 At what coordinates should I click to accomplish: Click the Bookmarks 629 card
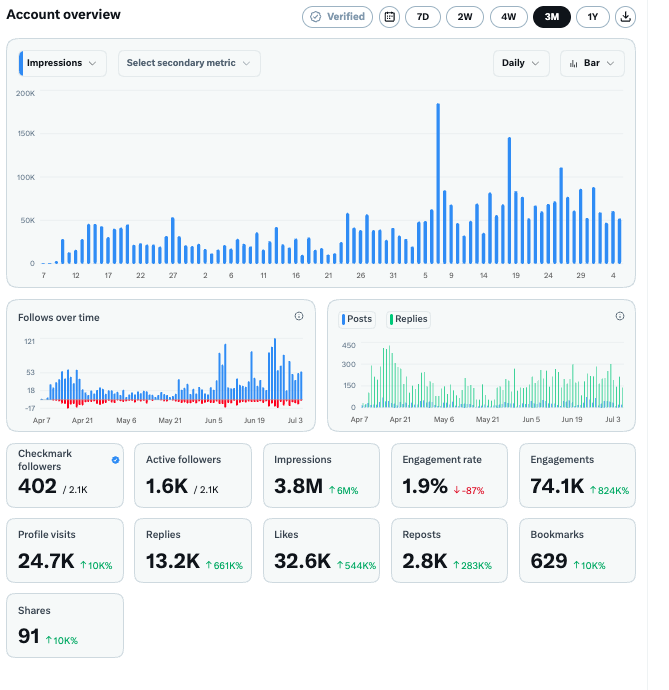coord(577,551)
